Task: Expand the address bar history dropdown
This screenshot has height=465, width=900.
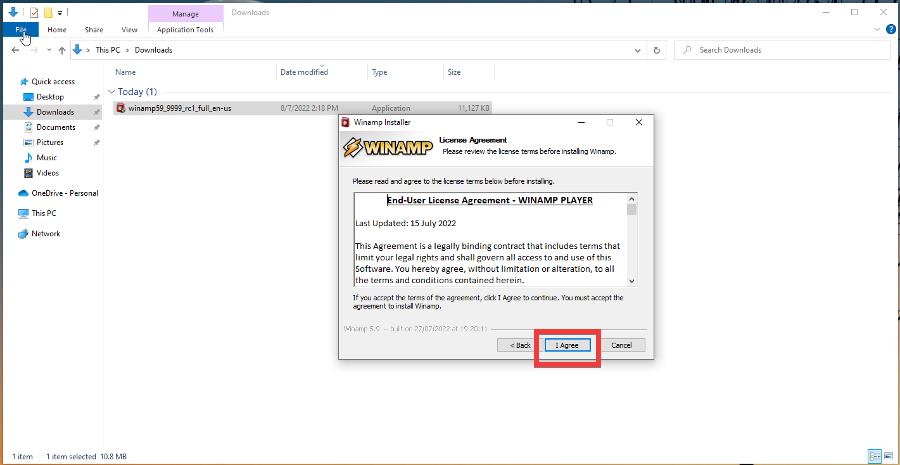Action: pos(638,51)
